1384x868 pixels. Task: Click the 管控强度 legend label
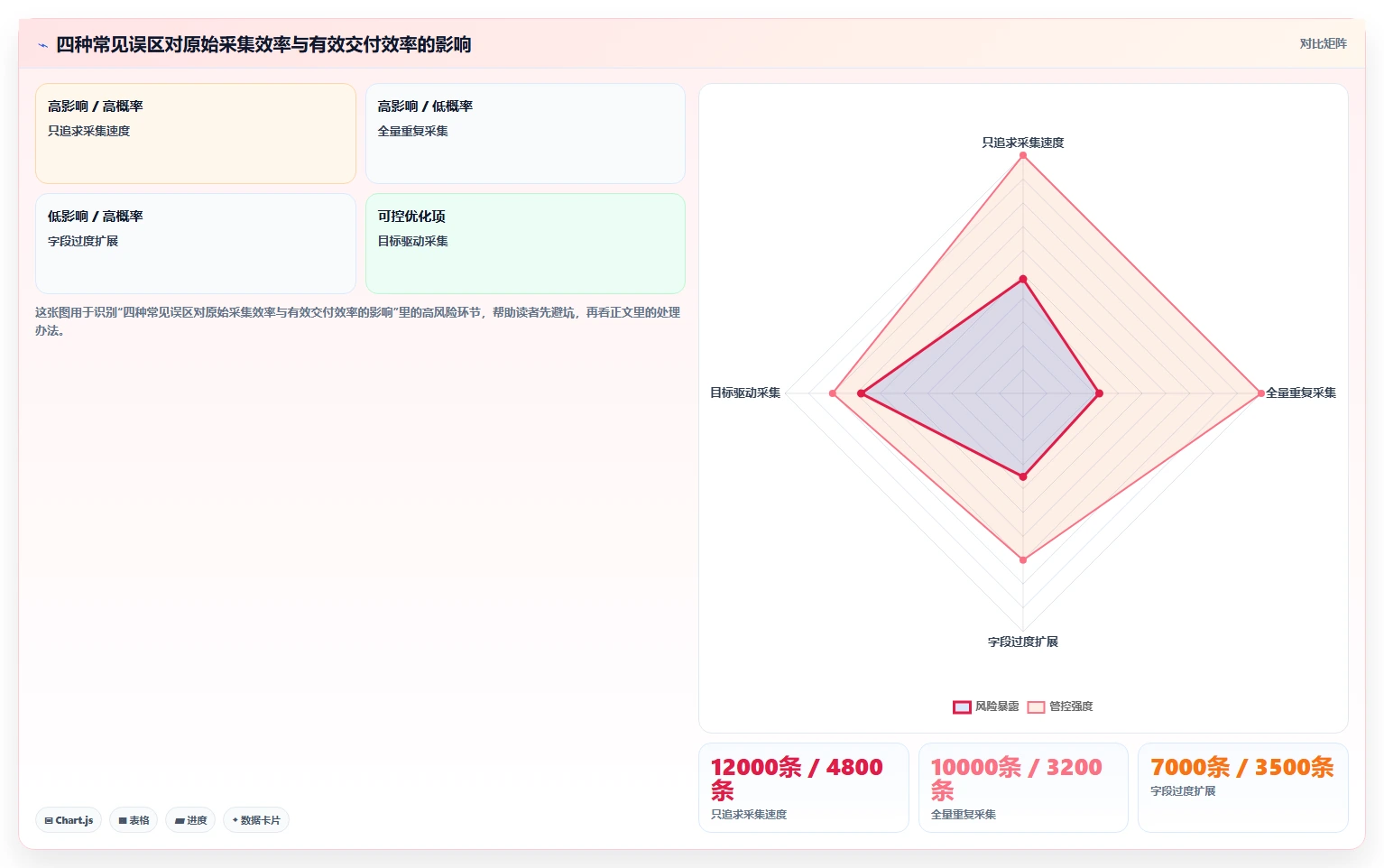tap(1071, 706)
